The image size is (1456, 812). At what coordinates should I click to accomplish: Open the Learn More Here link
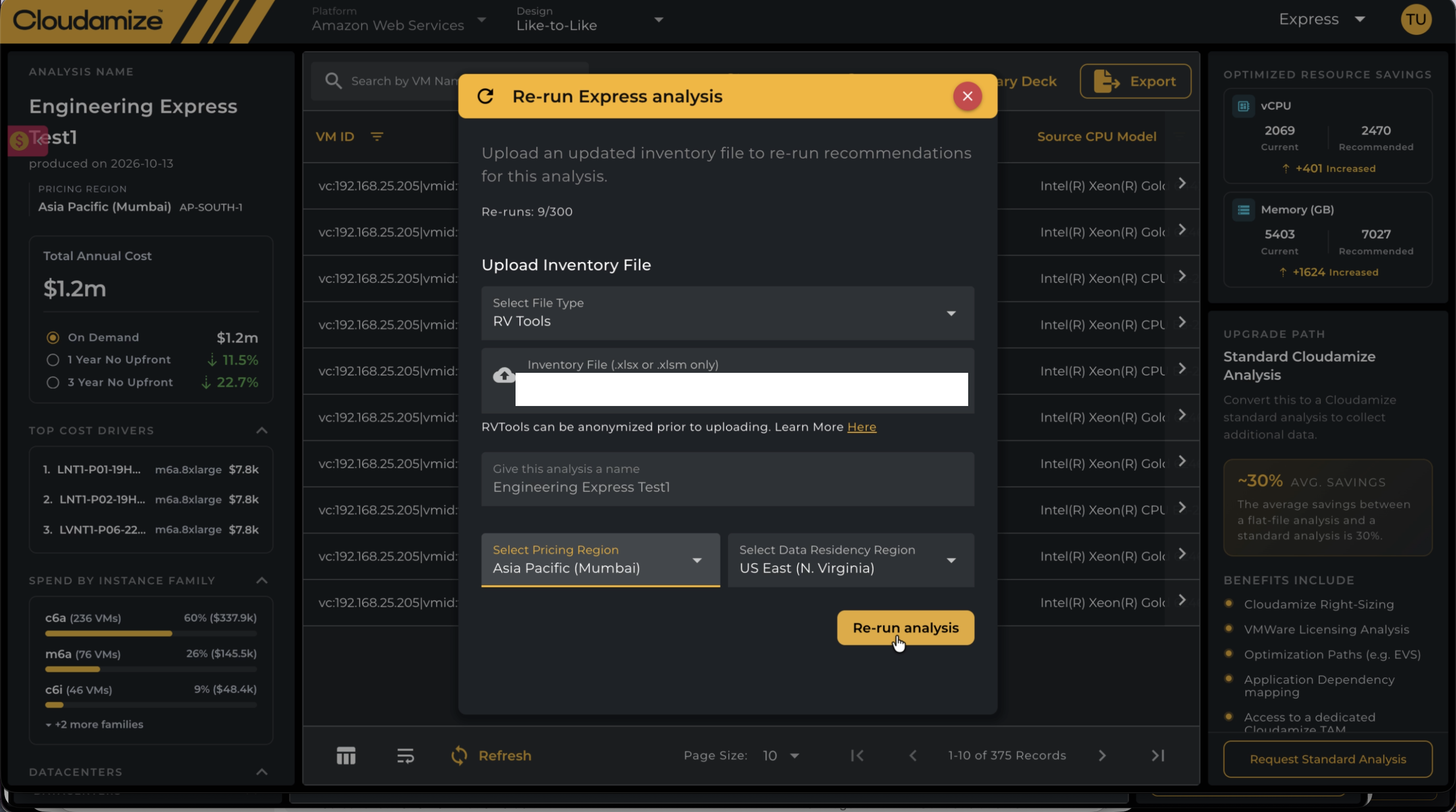[861, 427]
